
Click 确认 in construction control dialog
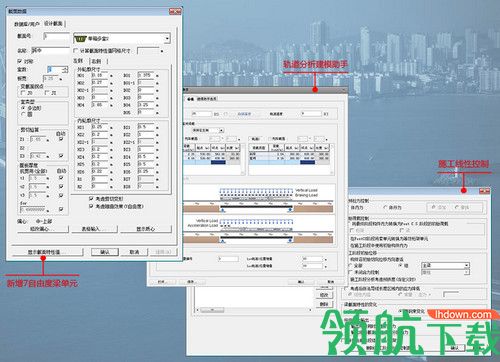pyautogui.click(x=454, y=348)
